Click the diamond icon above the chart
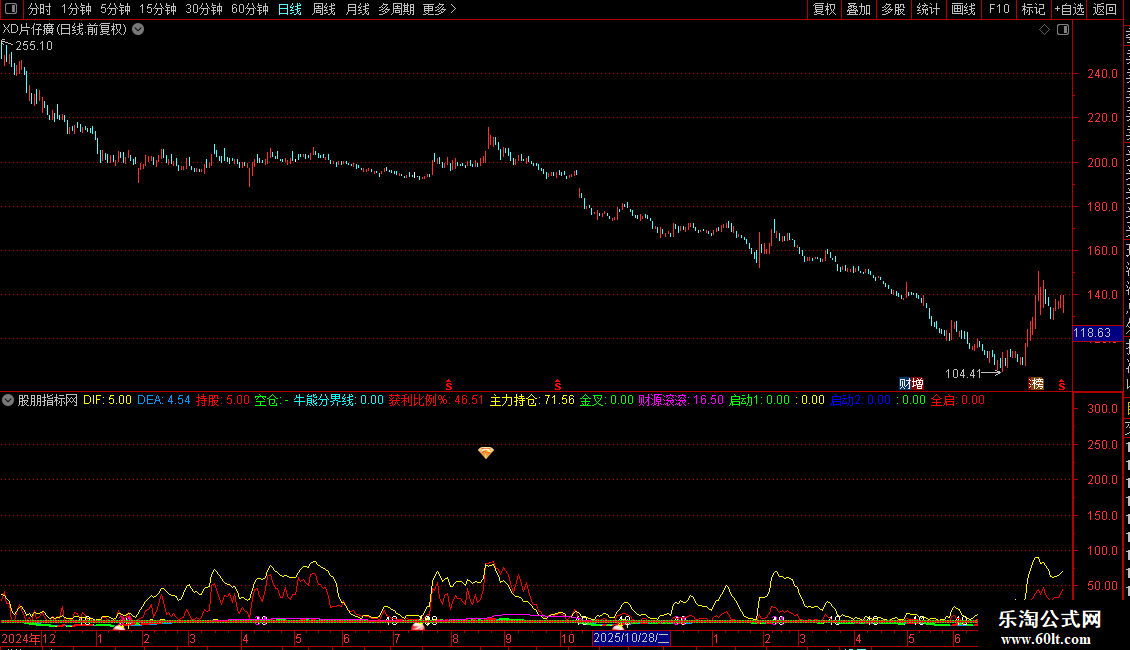1130x650 pixels. point(1044,30)
